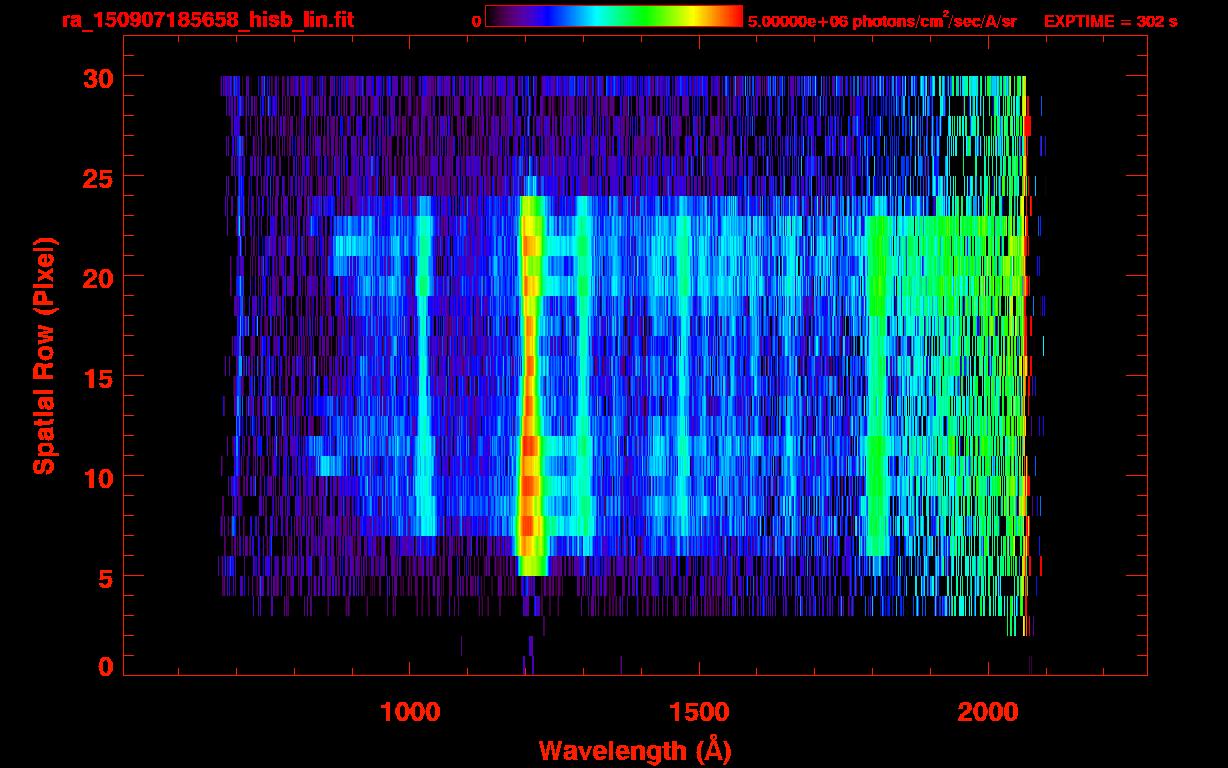Click the 25 spatial row tick label
This screenshot has height=768, width=1228.
pos(97,177)
